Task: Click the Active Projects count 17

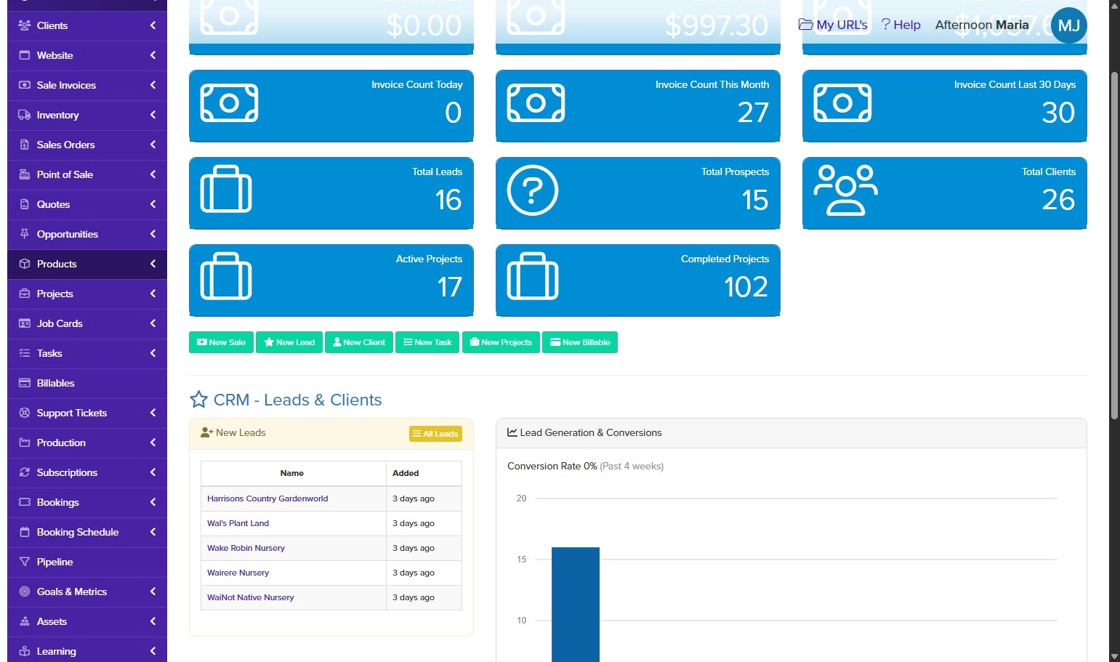Action: 449,287
